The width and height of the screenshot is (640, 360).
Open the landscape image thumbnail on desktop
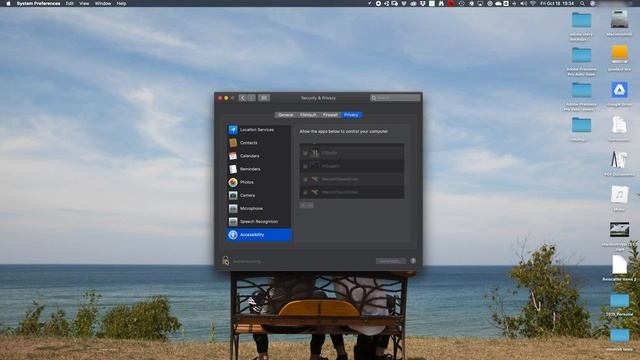619,230
